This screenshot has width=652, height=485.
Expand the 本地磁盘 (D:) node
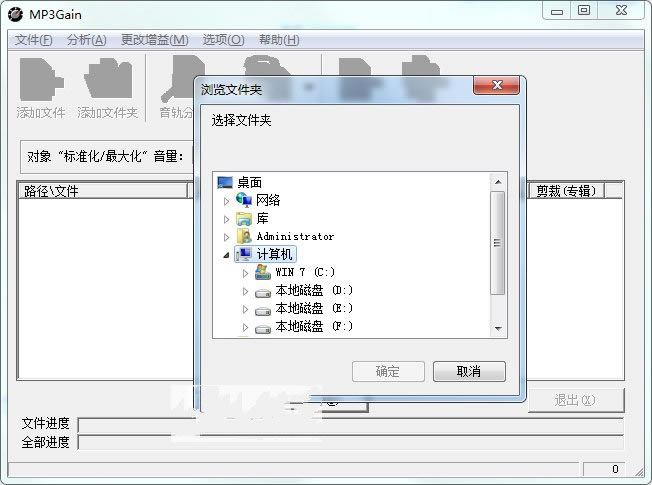(x=245, y=291)
